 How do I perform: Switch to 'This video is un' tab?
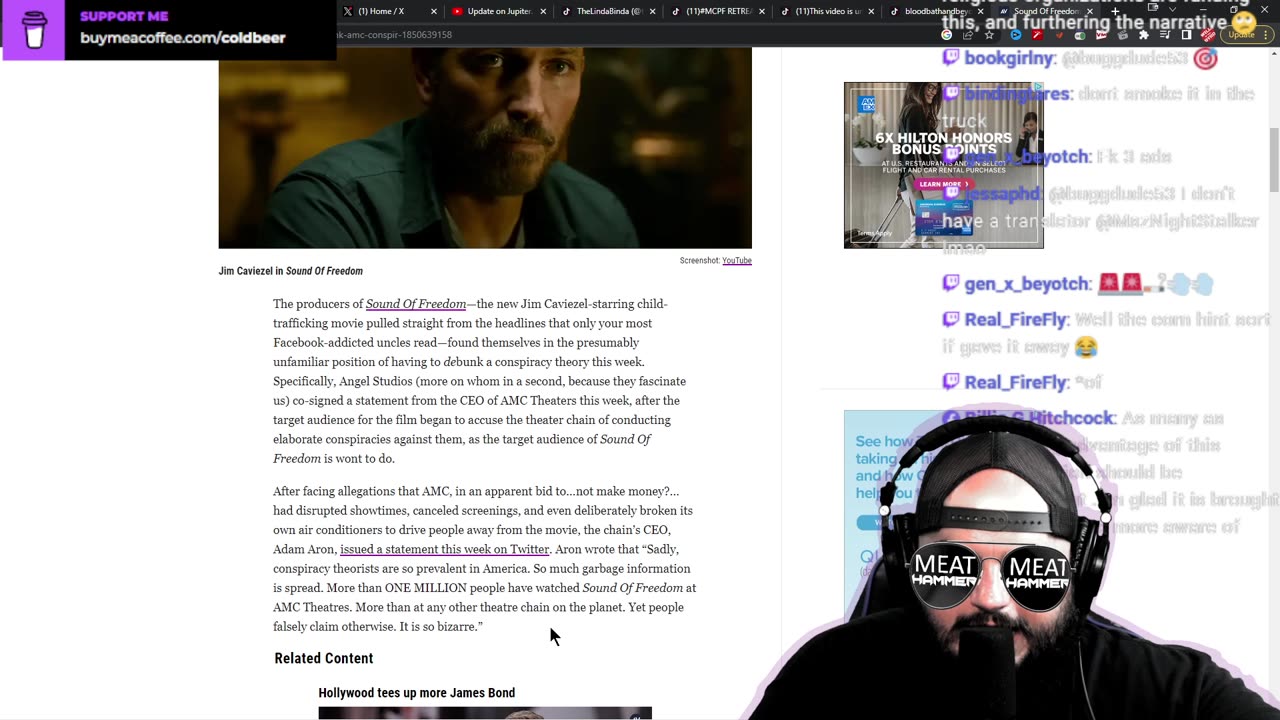827,11
